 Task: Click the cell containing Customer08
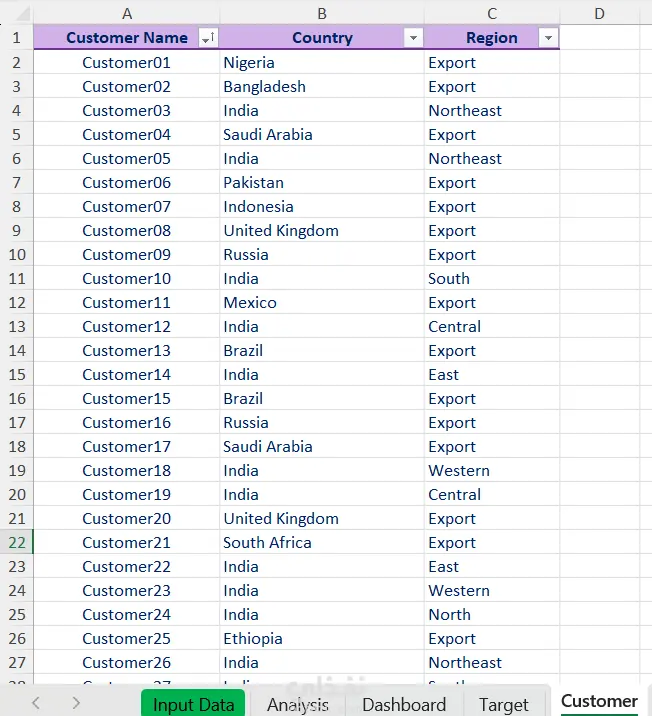(127, 230)
